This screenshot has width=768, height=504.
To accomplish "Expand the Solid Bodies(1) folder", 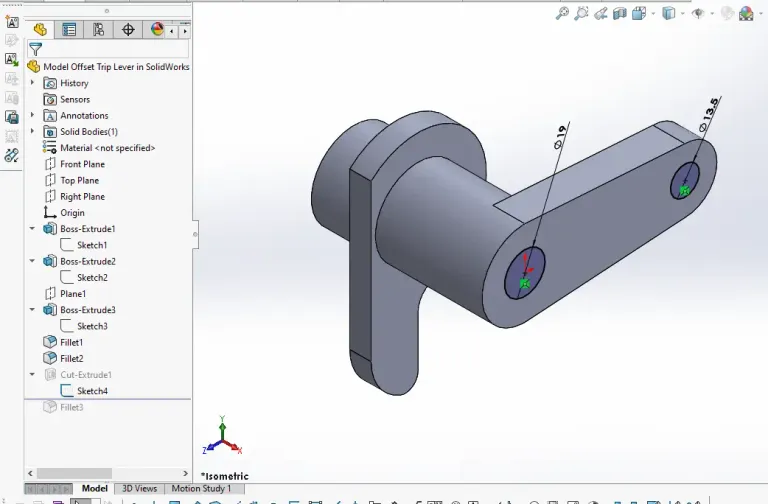I will coord(33,131).
